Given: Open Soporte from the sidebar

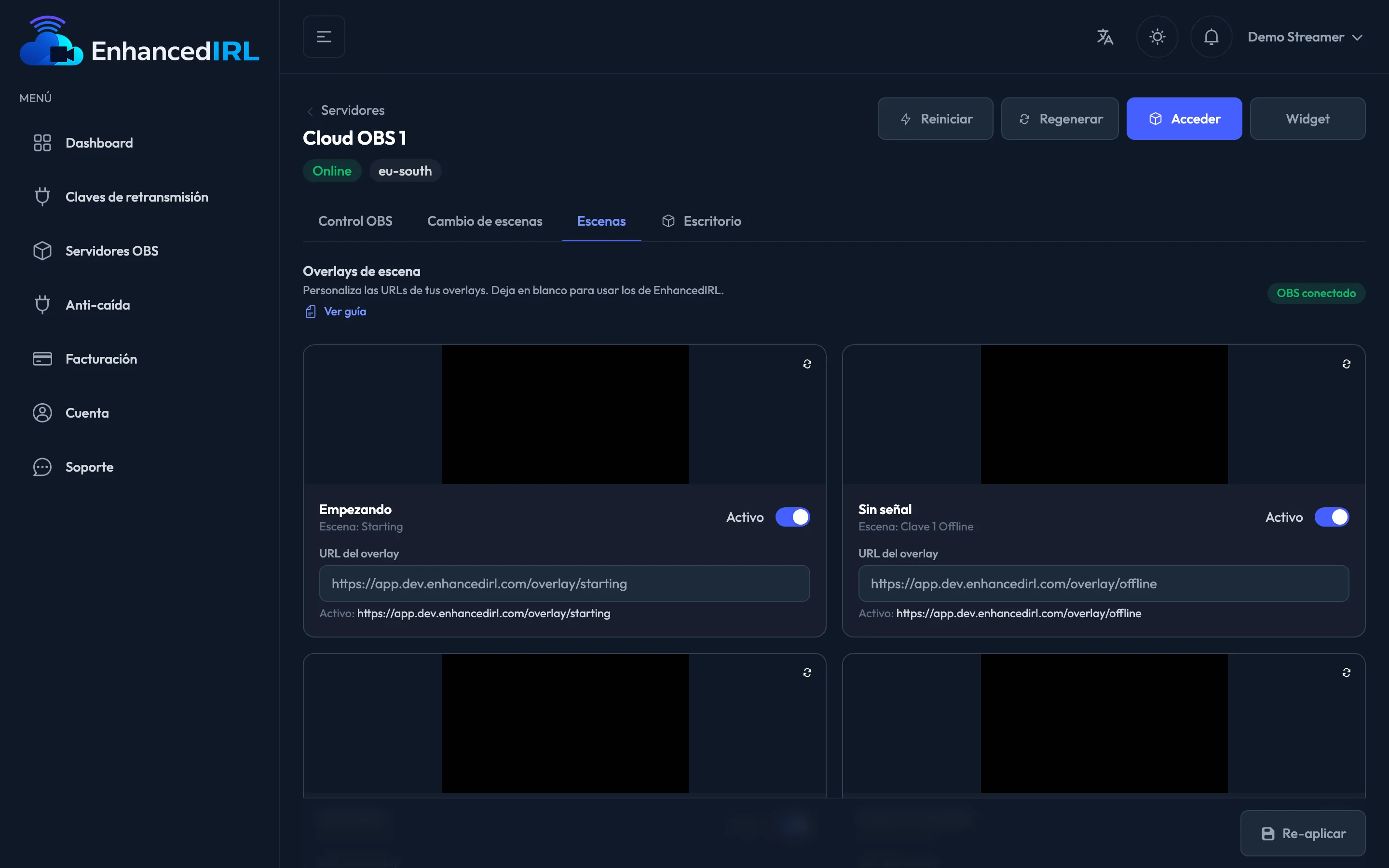Looking at the screenshot, I should [x=139, y=467].
